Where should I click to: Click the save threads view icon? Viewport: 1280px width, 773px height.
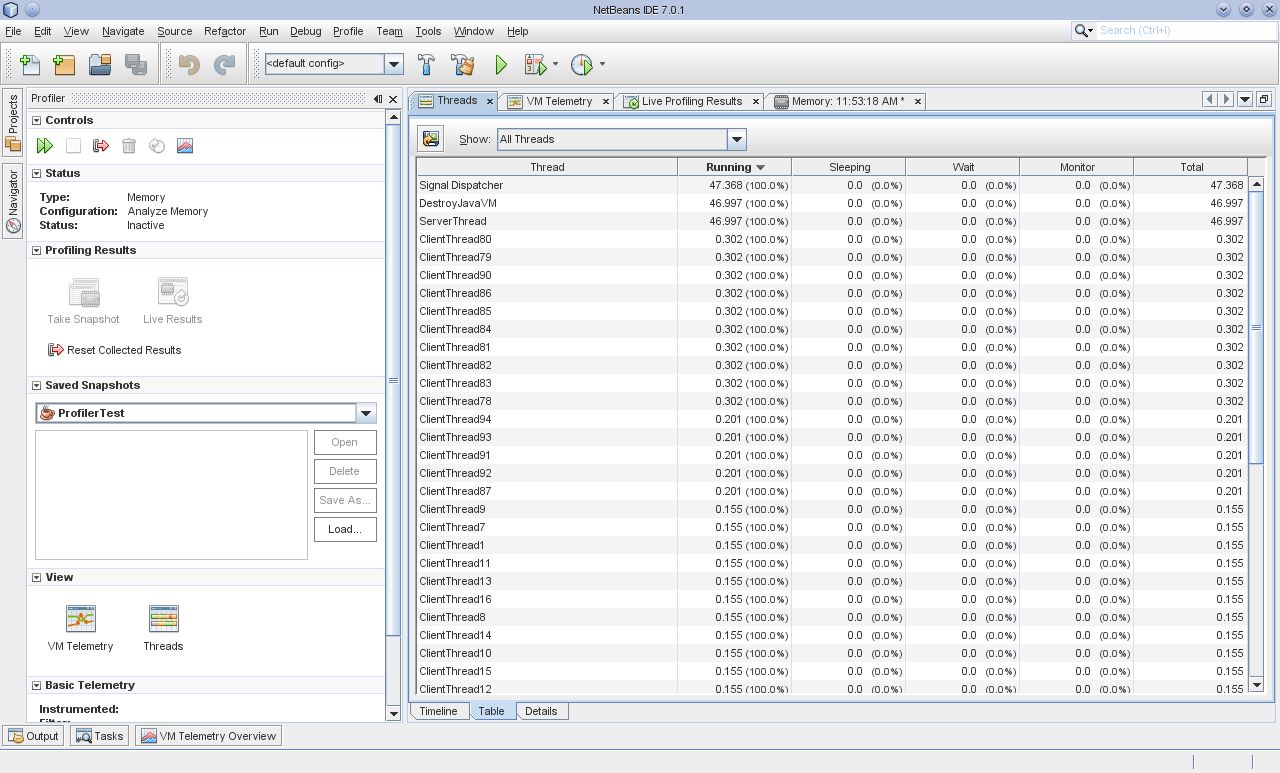[x=431, y=139]
